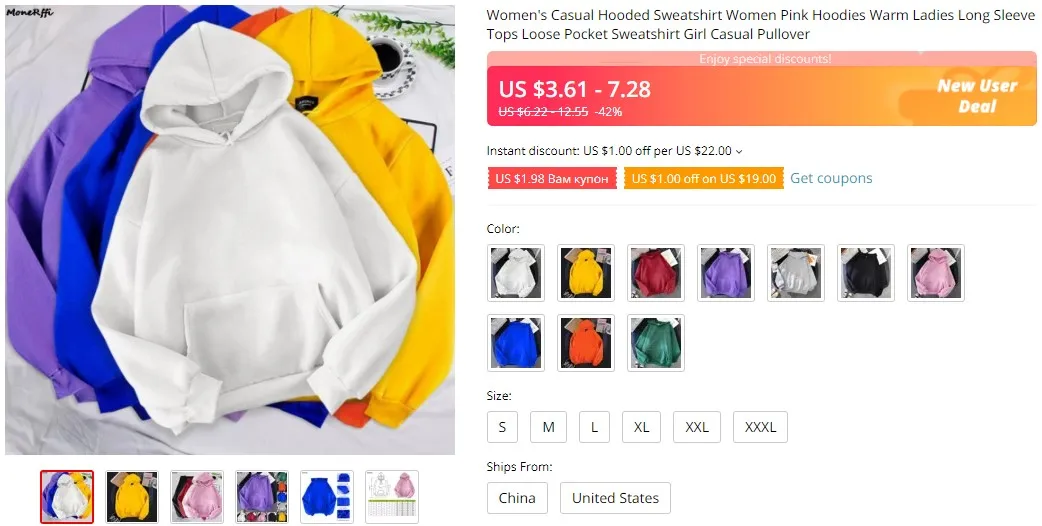Viewport: 1042px width, 526px height.
Task: Expand the Instant discount dropdown arrow
Action: point(739,152)
